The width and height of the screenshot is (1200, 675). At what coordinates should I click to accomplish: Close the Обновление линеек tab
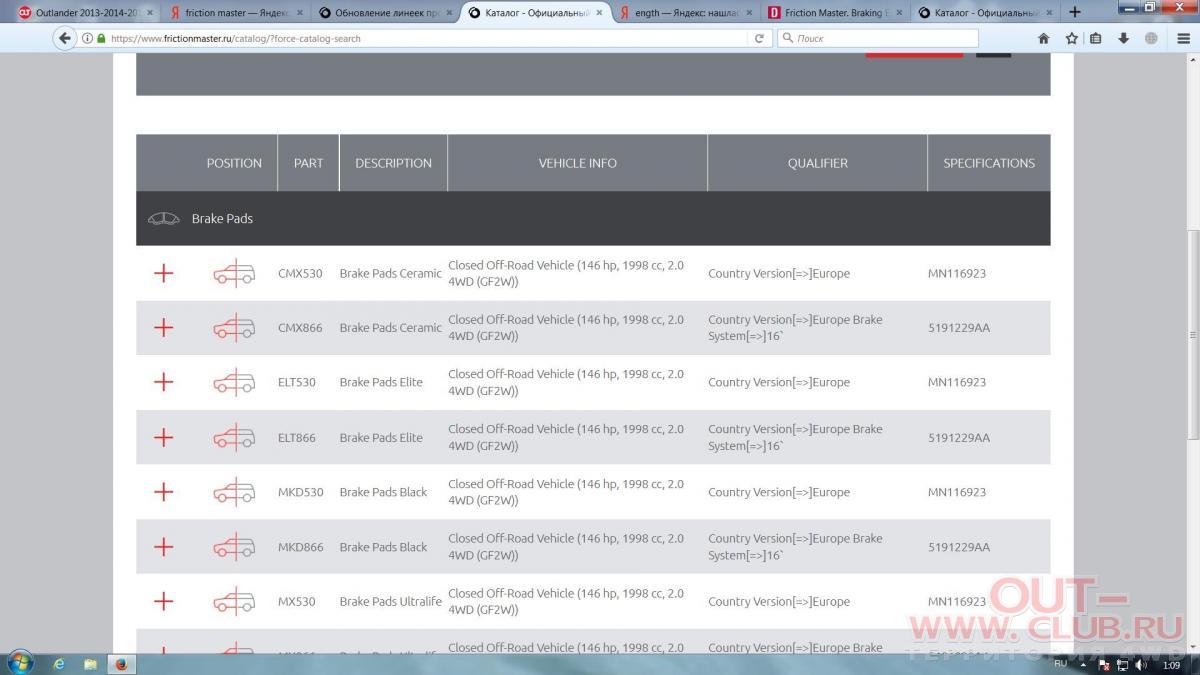[449, 12]
